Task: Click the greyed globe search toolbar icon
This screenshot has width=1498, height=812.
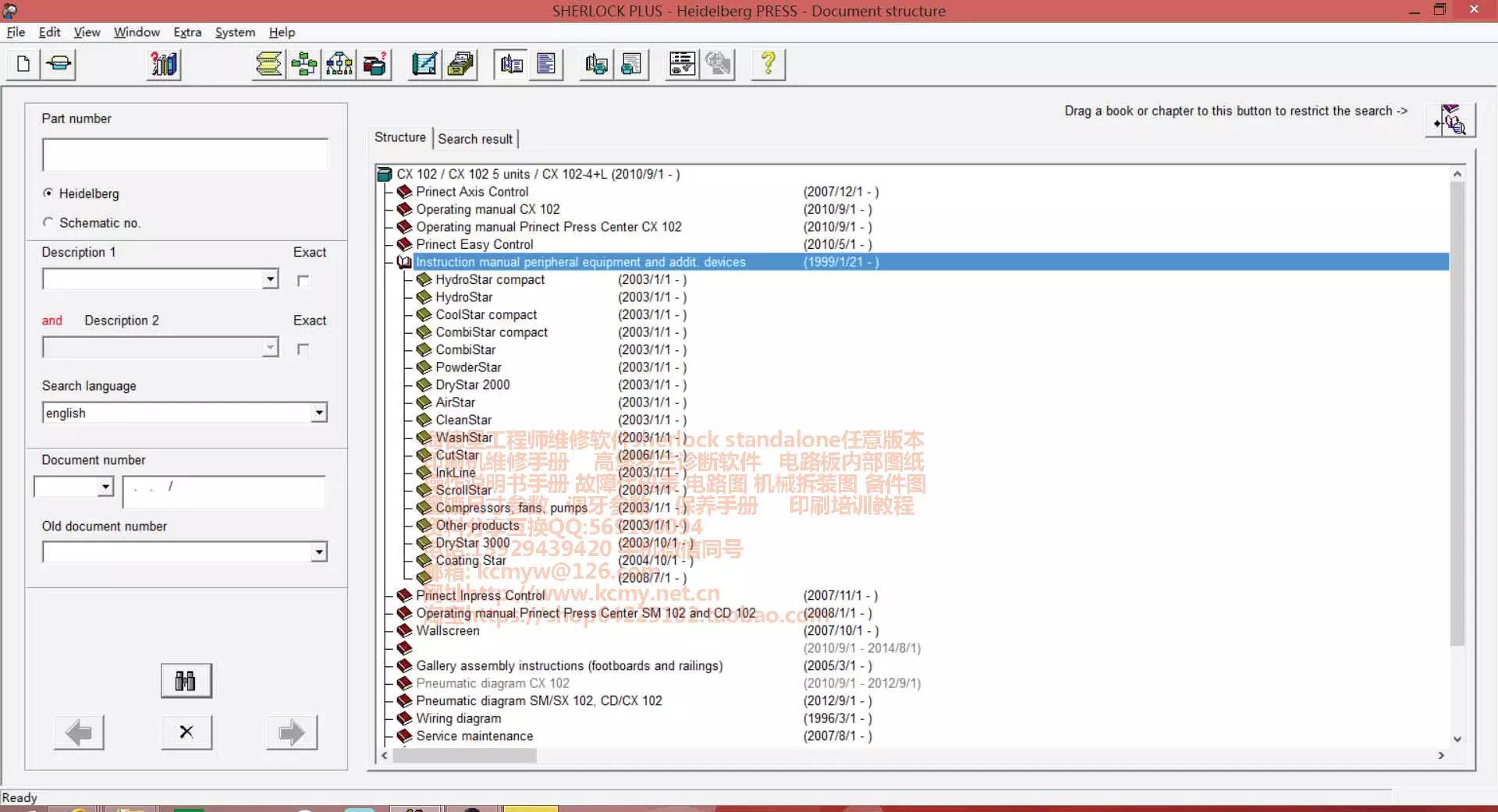Action: (x=718, y=64)
